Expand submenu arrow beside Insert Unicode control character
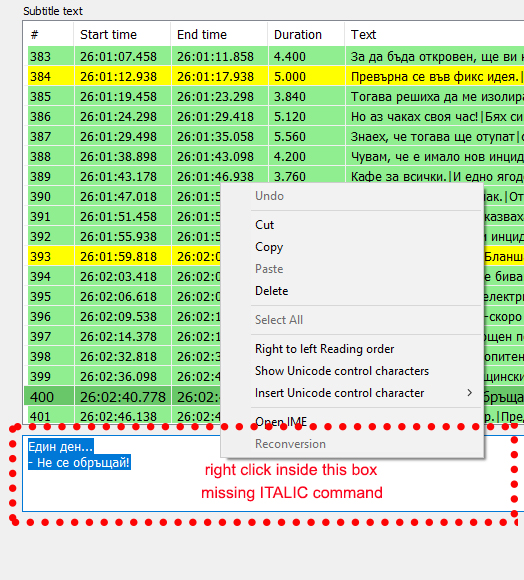524x580 pixels. pos(470,392)
